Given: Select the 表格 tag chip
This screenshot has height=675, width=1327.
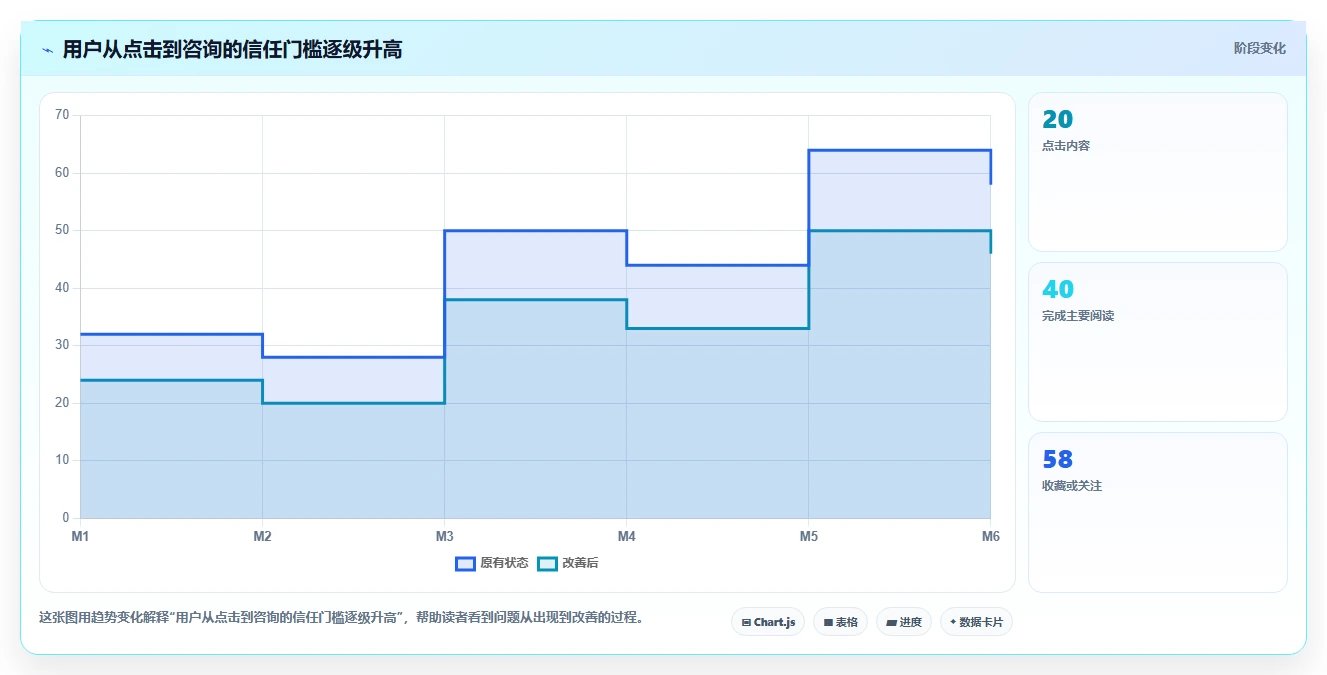Looking at the screenshot, I should [x=840, y=622].
